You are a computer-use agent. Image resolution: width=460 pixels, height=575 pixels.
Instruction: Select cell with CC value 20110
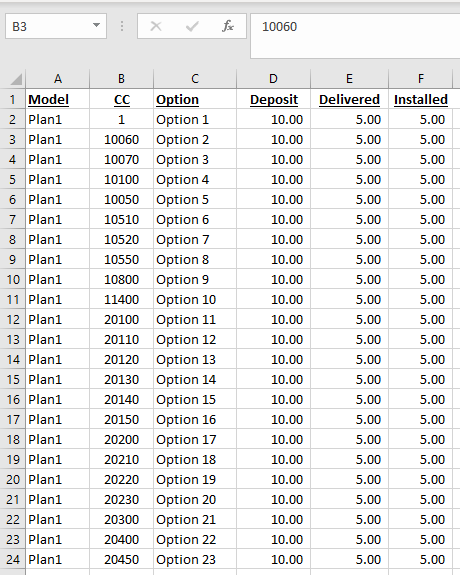pos(121,339)
